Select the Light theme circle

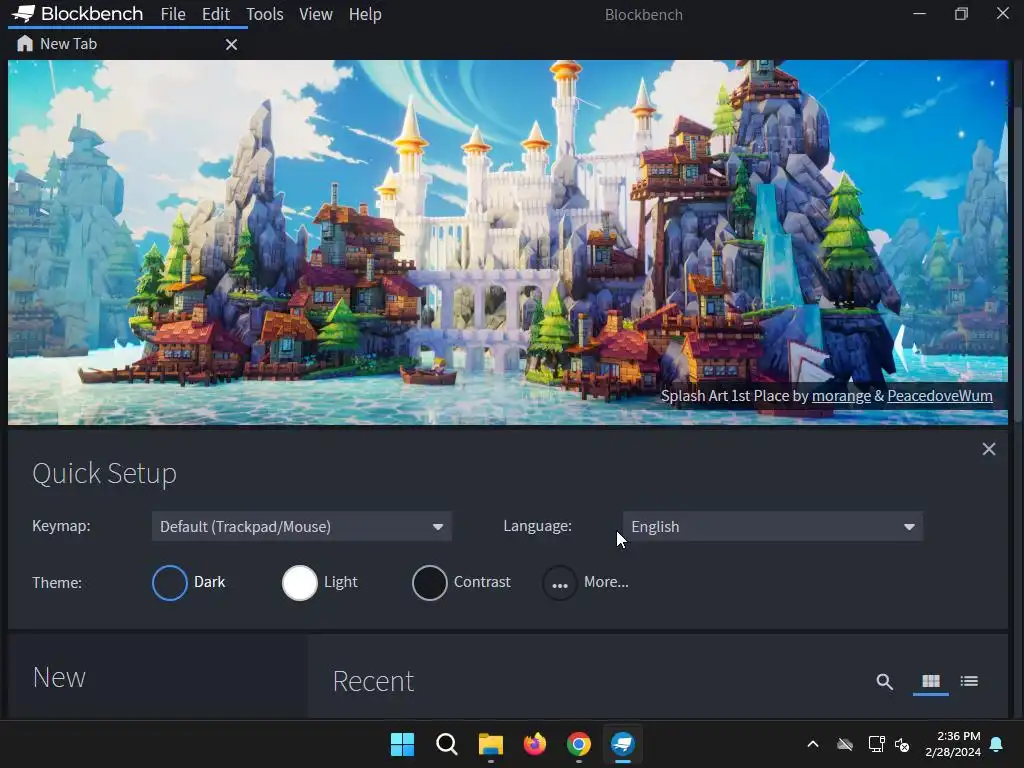tap(300, 583)
